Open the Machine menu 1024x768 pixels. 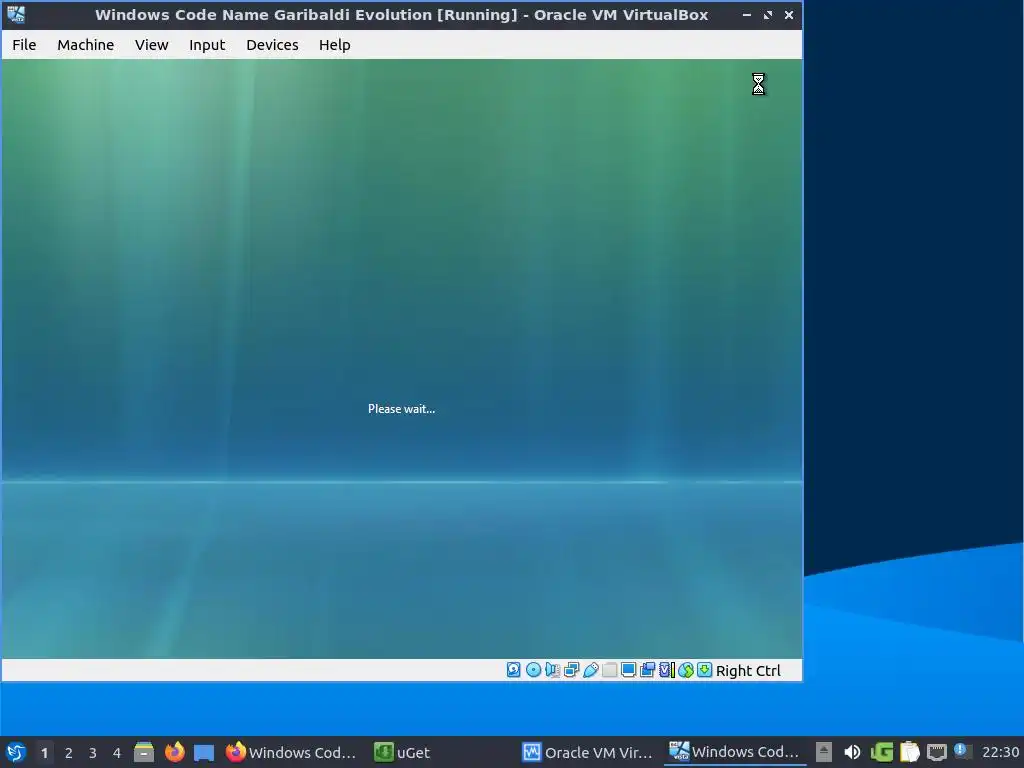[x=86, y=45]
